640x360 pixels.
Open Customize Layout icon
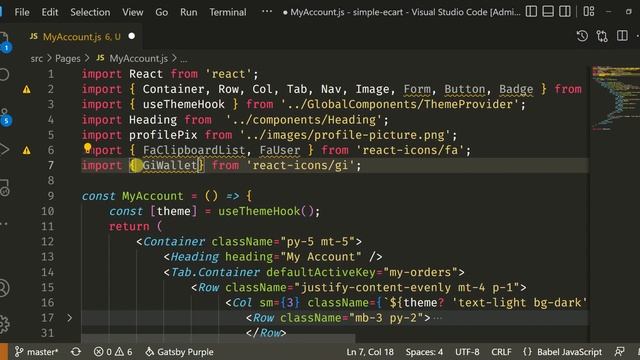tap(589, 11)
